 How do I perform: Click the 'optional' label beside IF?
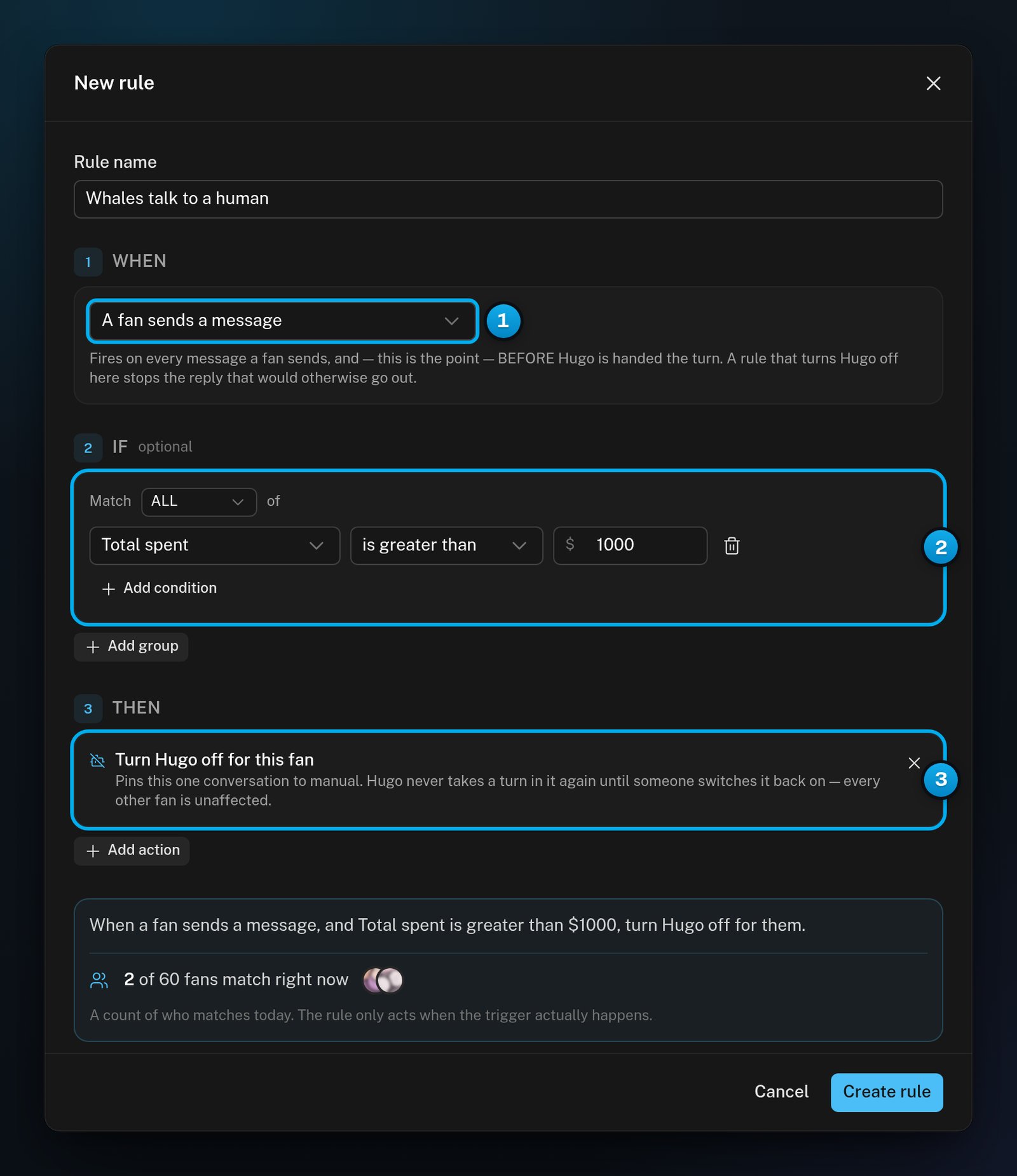[x=165, y=447]
